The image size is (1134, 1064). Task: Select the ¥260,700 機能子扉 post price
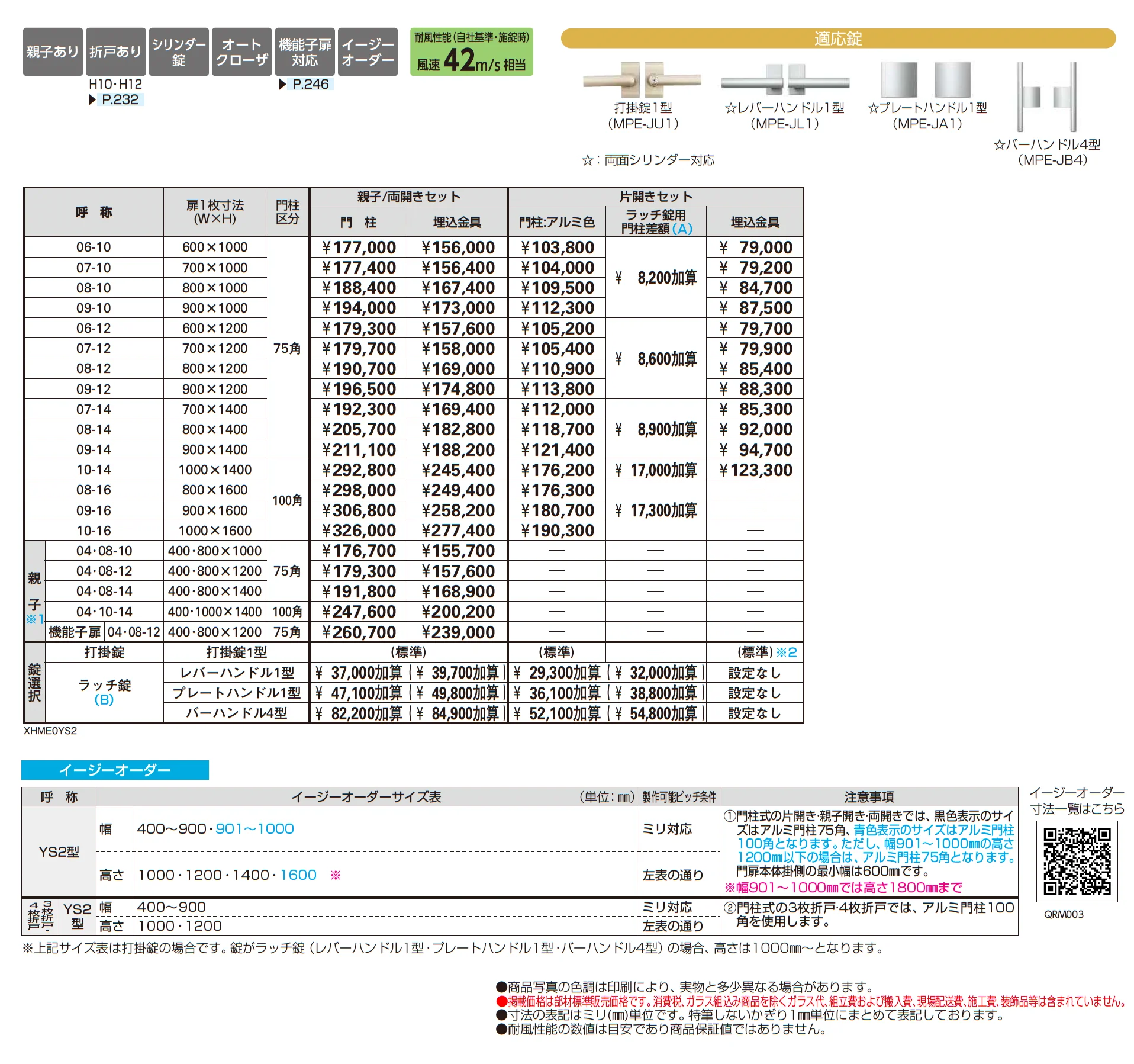(359, 632)
